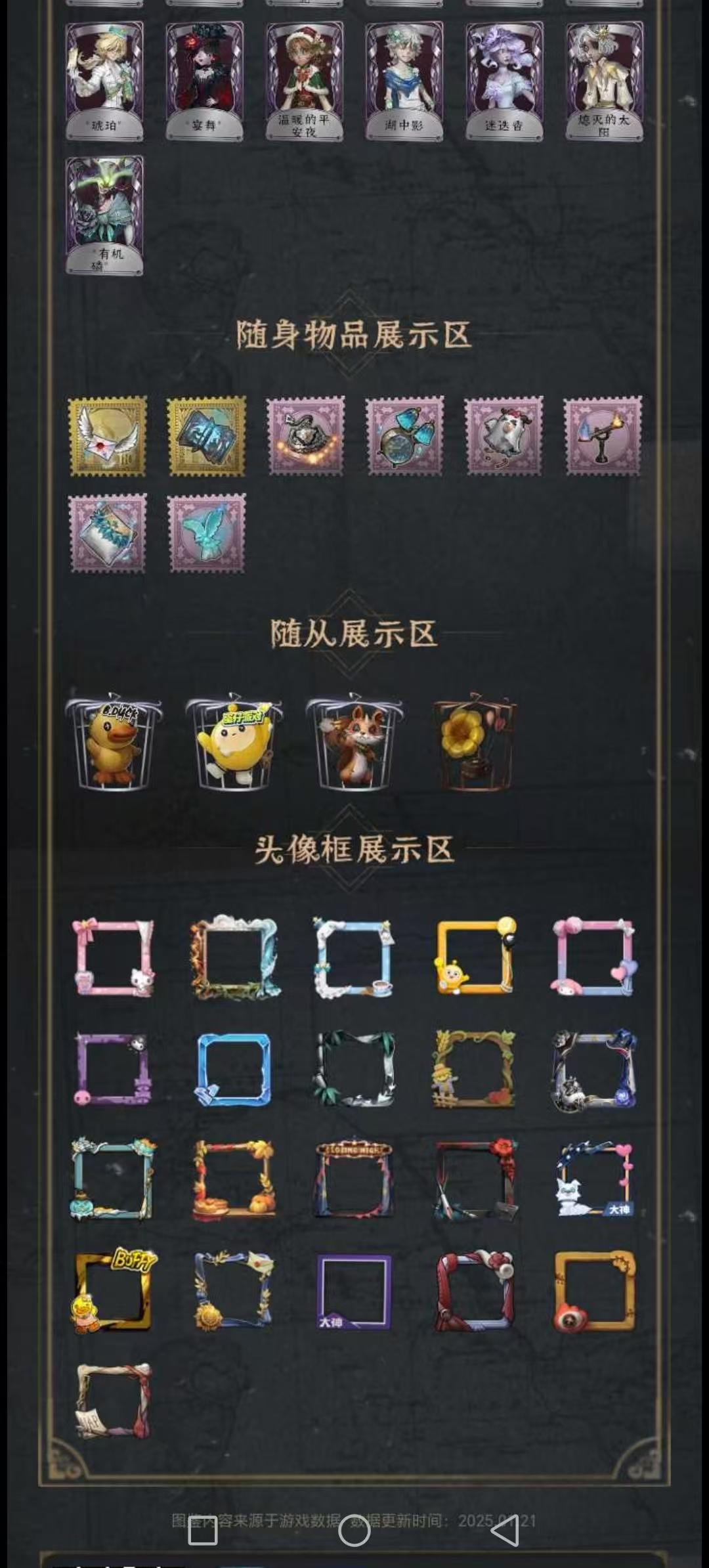View the 迷迭香 costume card
Image resolution: width=709 pixels, height=1568 pixels.
click(504, 81)
